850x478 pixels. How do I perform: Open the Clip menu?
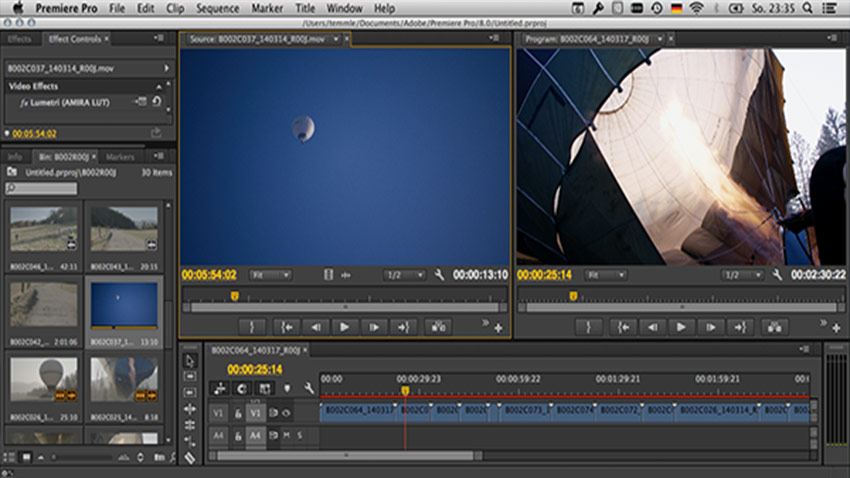(175, 8)
